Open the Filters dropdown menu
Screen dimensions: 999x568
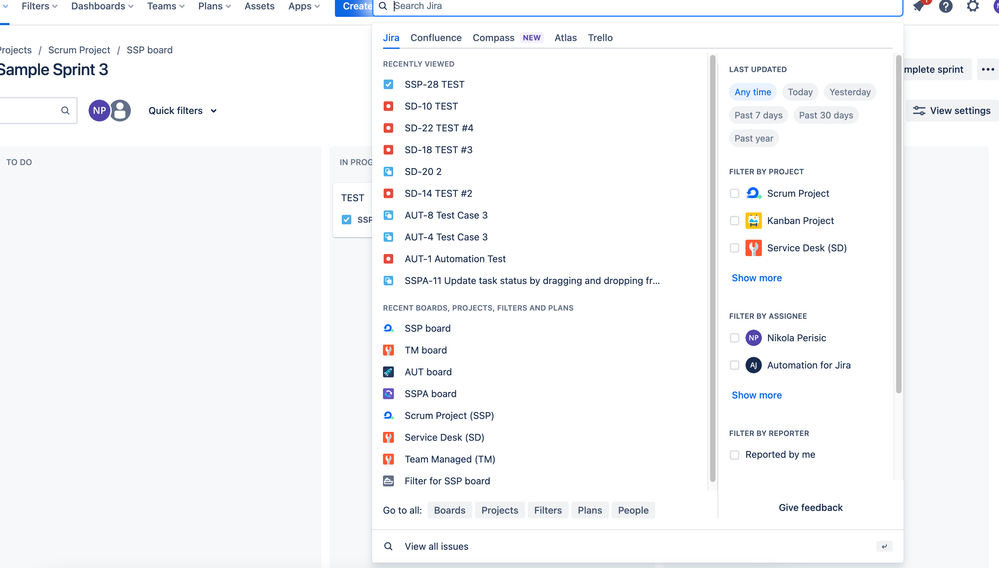pyautogui.click(x=40, y=6)
